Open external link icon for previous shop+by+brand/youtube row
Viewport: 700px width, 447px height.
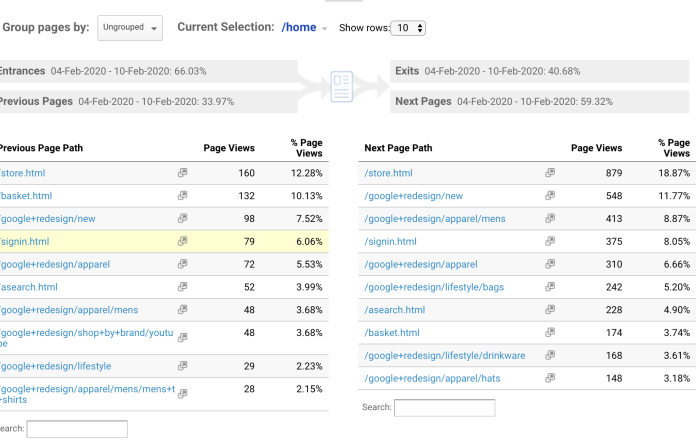point(182,338)
